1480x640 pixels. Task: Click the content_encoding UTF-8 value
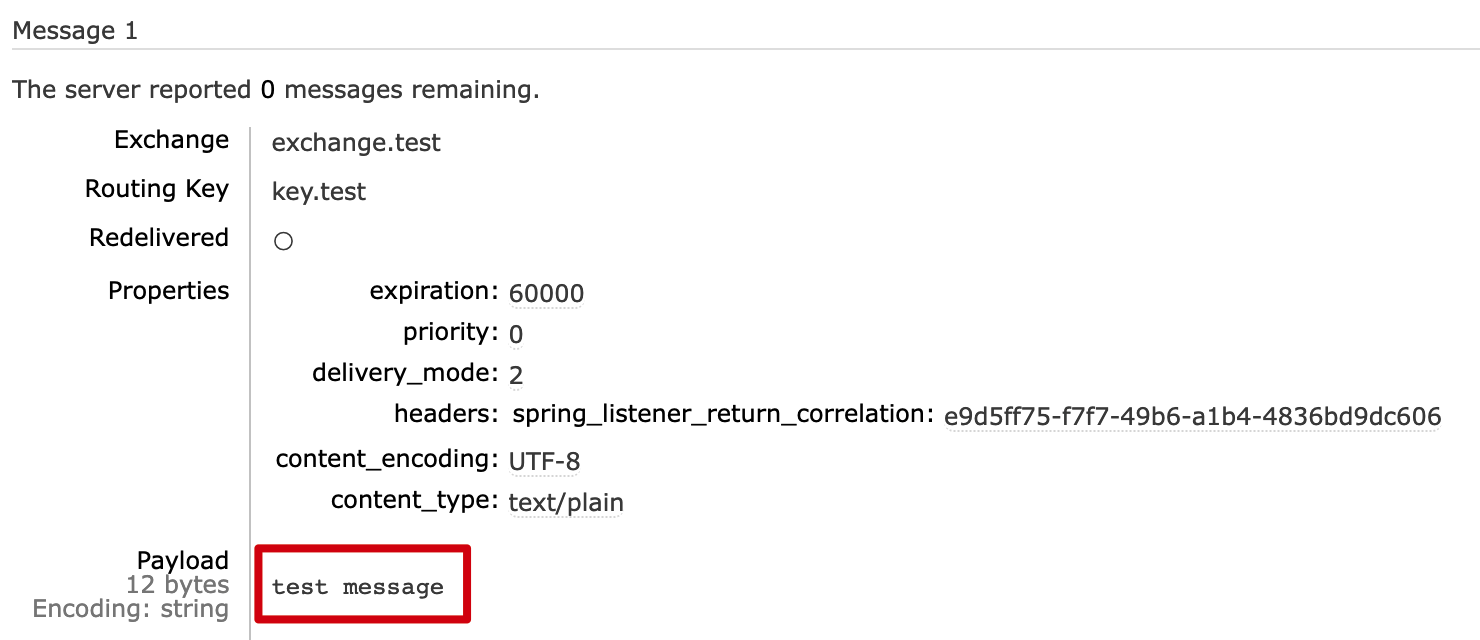pos(544,461)
